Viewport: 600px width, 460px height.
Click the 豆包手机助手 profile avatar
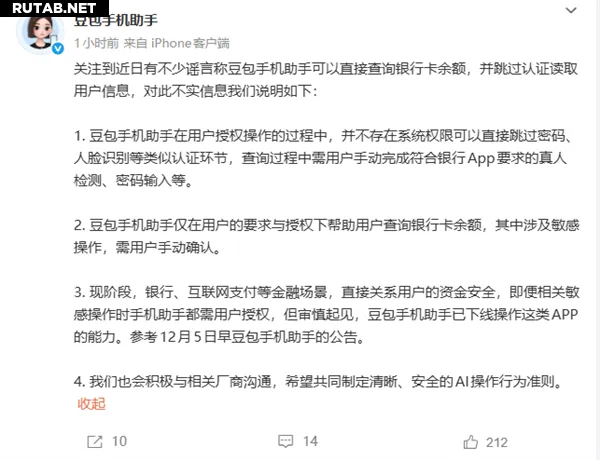(41, 34)
